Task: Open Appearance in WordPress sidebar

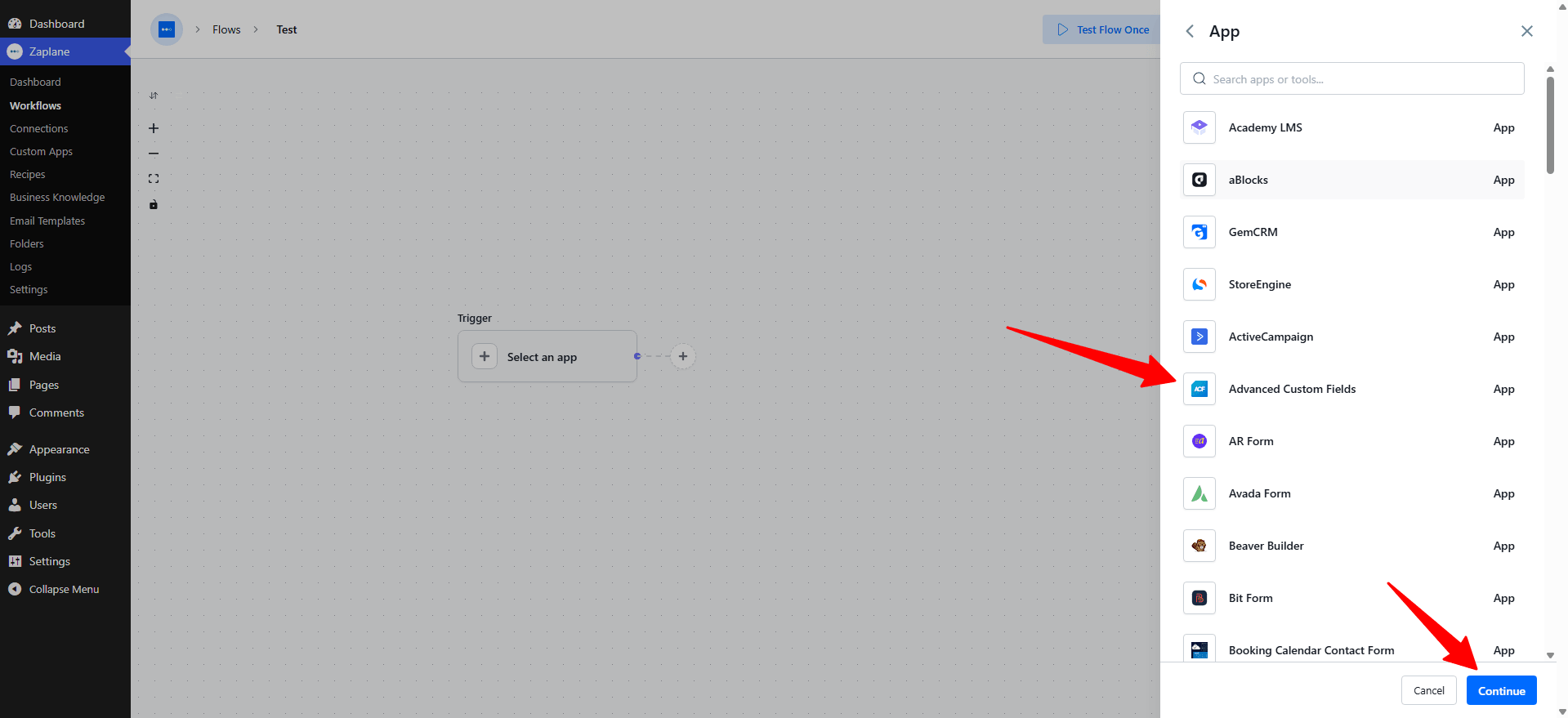Action: (x=65, y=449)
